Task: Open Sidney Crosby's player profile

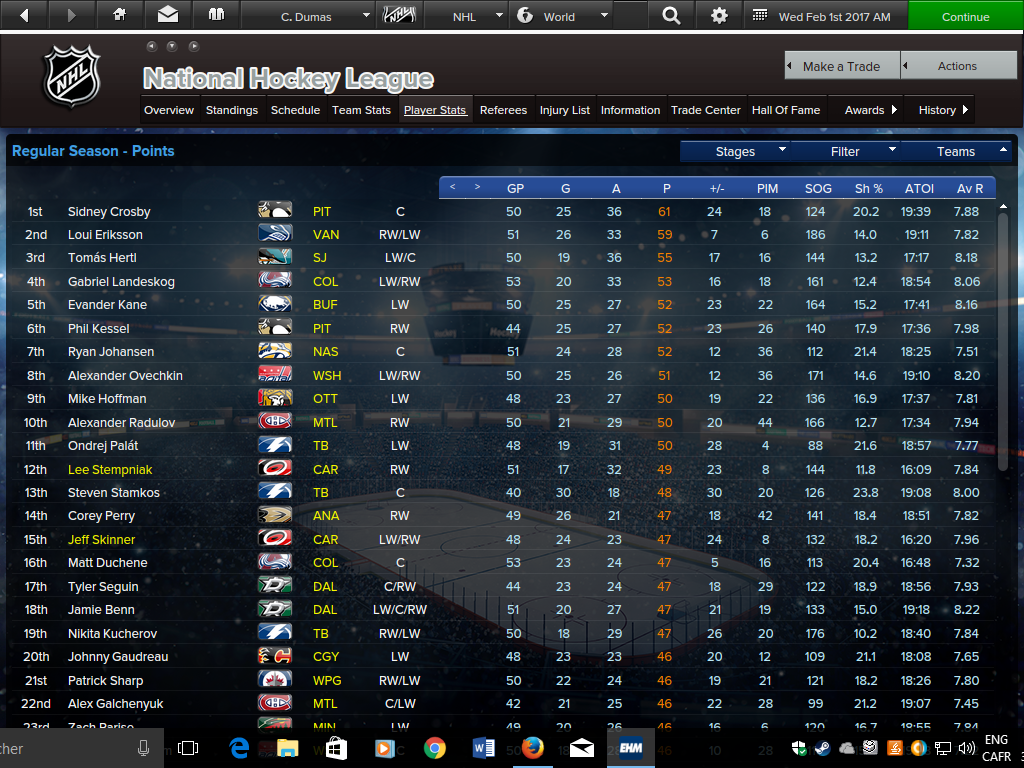Action: tap(109, 212)
